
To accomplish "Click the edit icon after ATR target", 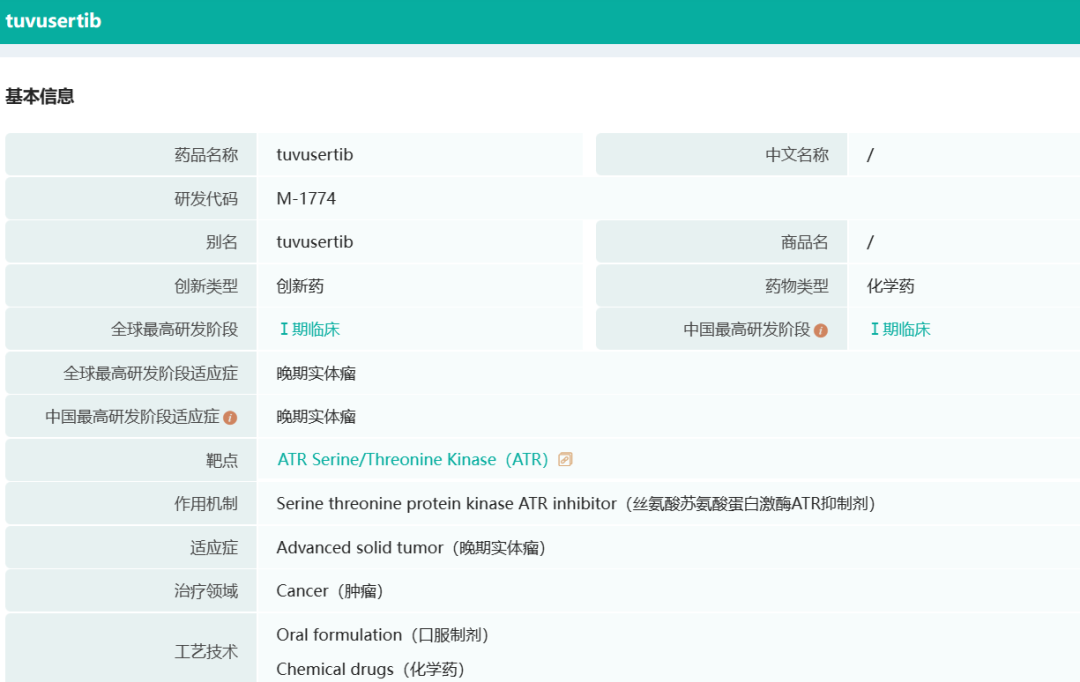I will pos(565,460).
